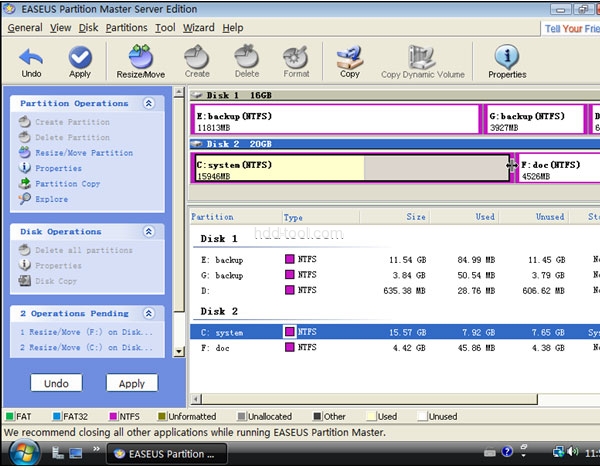The width and height of the screenshot is (600, 468).
Task: Open the Tool menu
Action: point(165,28)
